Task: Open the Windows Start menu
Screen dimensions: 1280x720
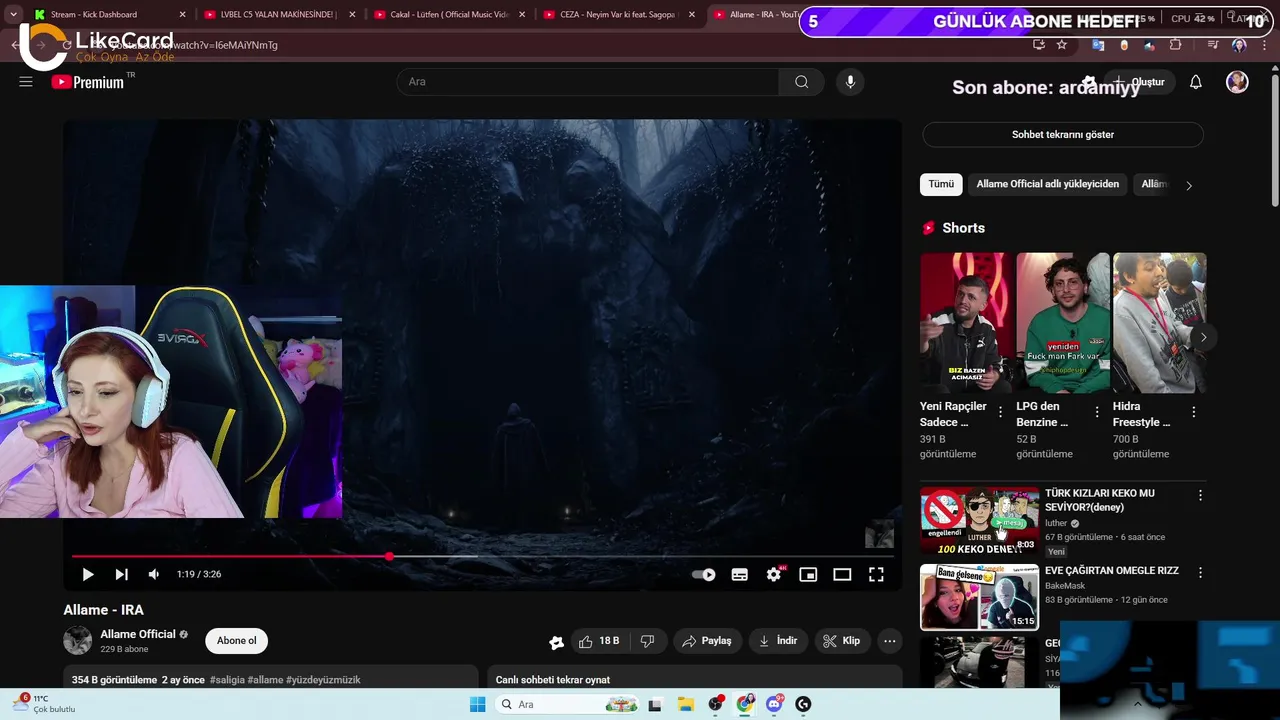Action: tap(477, 704)
